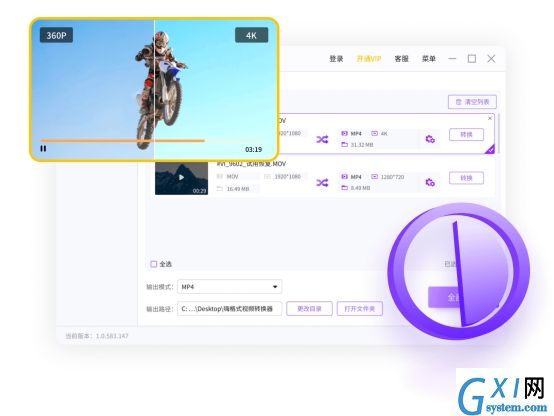Open gear settings for the 1280*720 row
The image size is (554, 416).
tap(430, 182)
